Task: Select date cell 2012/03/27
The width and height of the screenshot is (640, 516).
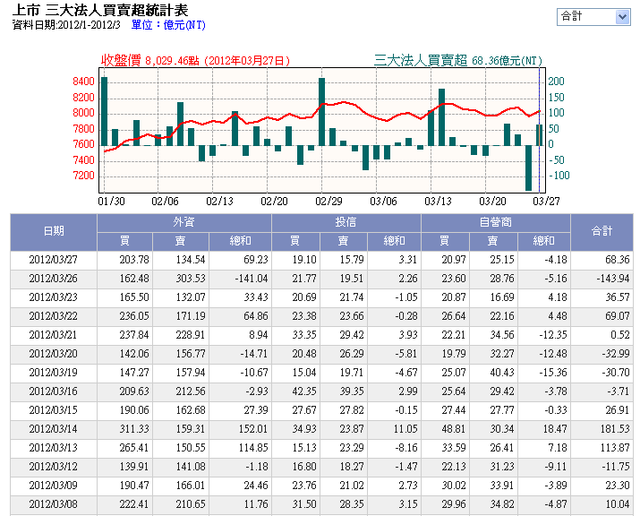Action: pos(53,260)
